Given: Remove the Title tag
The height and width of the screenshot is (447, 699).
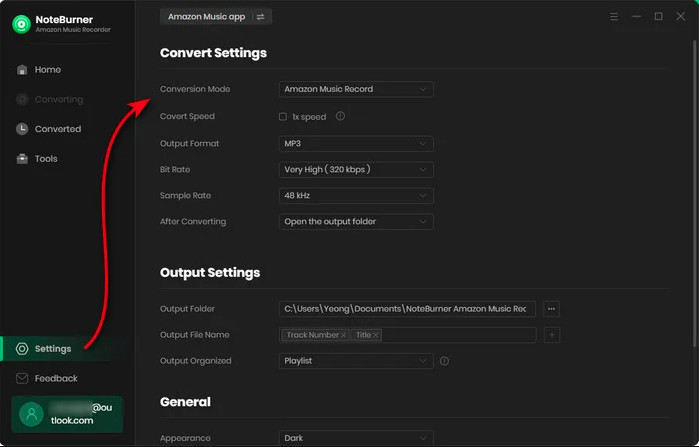Looking at the screenshot, I should coord(376,335).
